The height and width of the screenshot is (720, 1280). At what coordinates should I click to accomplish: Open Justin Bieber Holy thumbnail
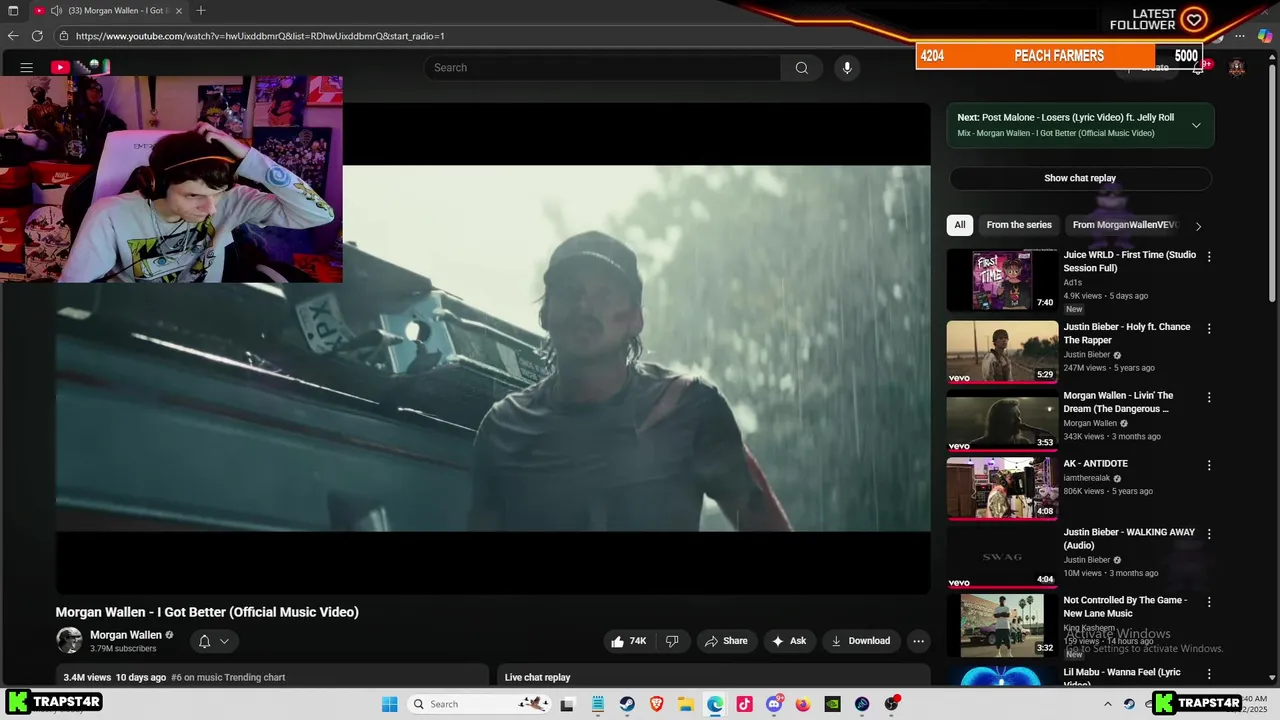[1002, 351]
